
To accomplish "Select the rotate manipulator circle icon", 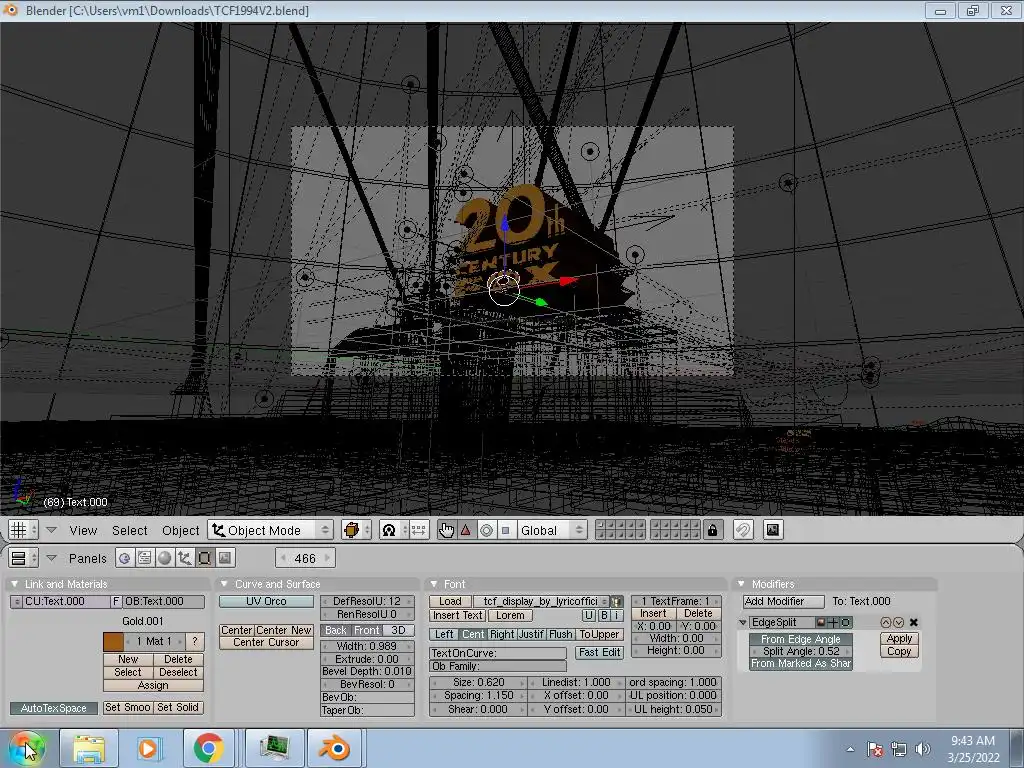I will [486, 530].
